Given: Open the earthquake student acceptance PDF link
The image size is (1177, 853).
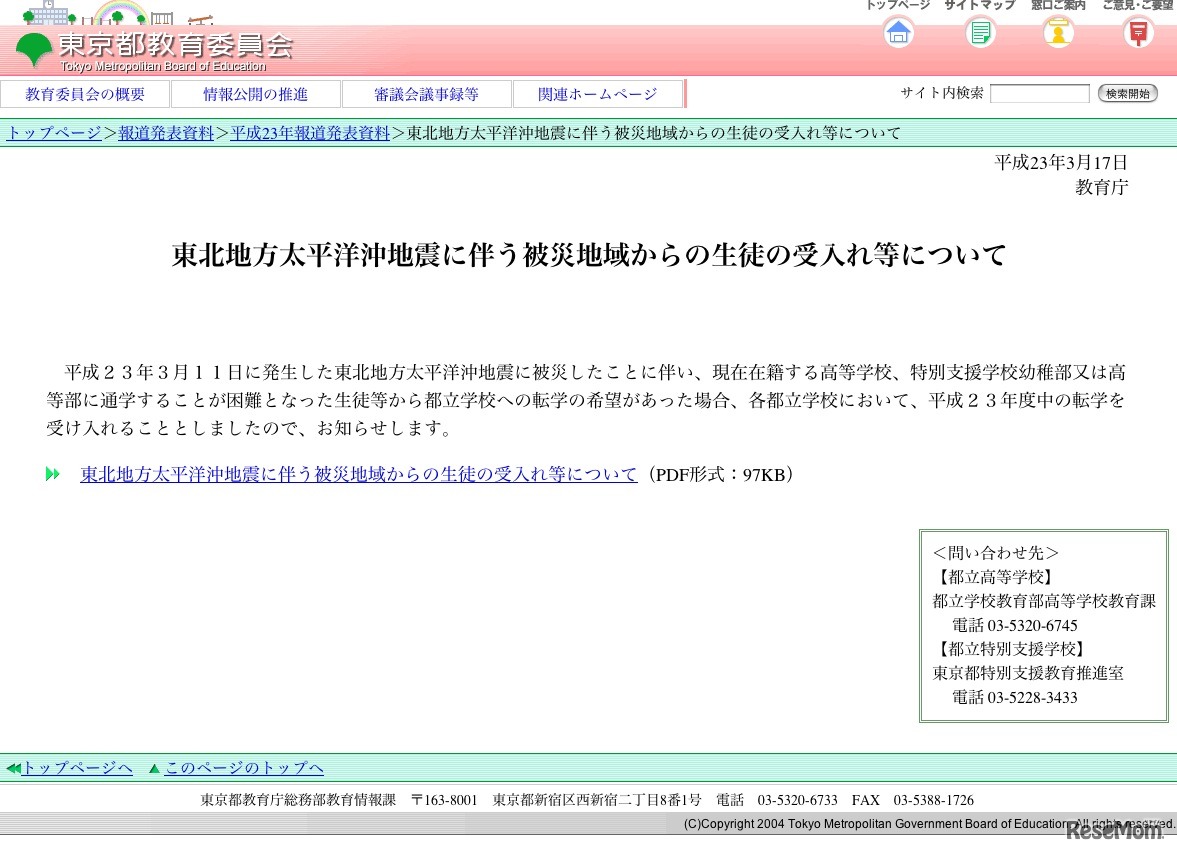Looking at the screenshot, I should tap(358, 474).
